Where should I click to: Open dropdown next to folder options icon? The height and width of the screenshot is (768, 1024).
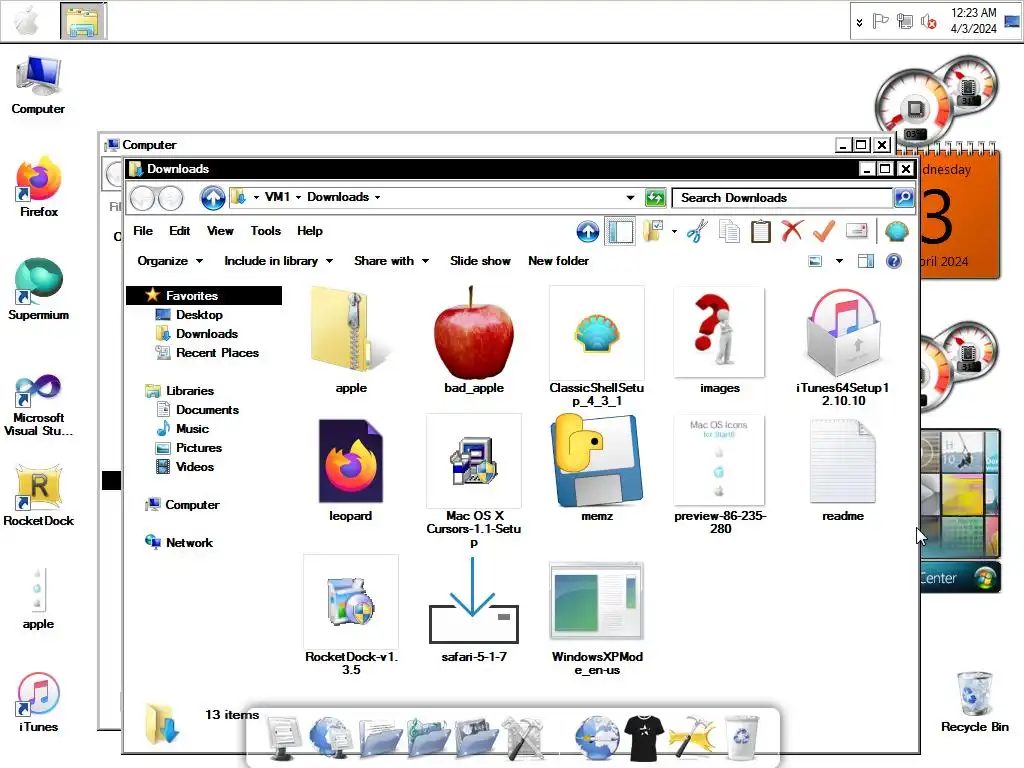point(674,231)
